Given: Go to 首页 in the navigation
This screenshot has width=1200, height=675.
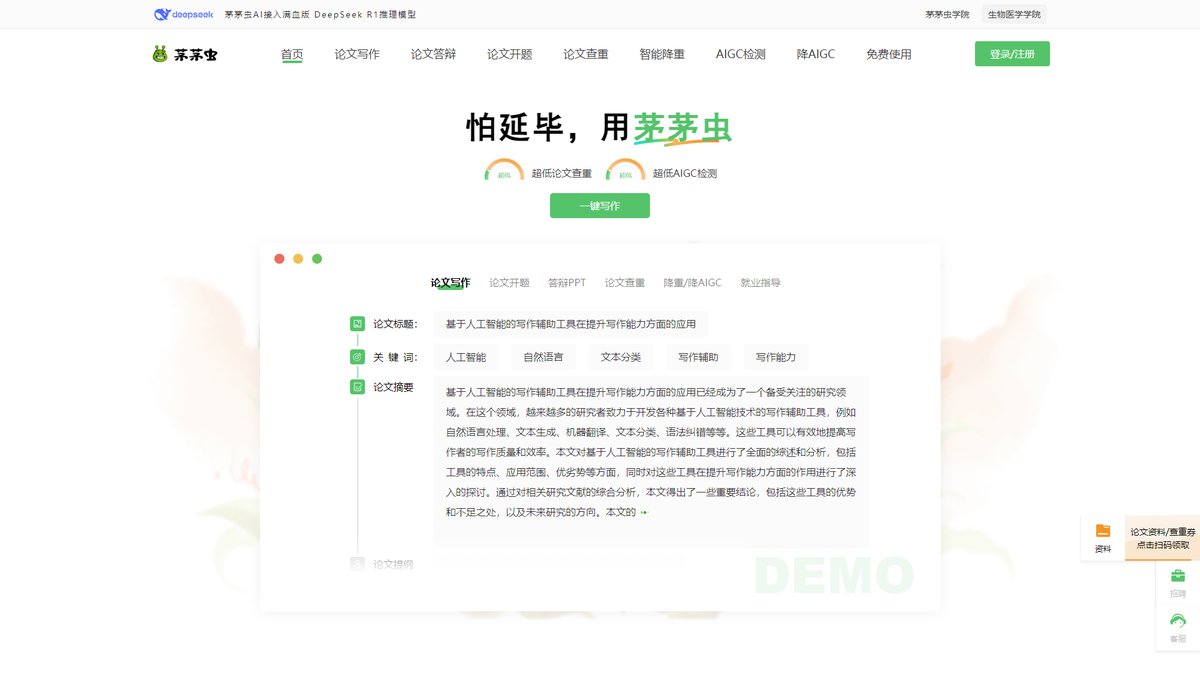Looking at the screenshot, I should click(x=292, y=54).
